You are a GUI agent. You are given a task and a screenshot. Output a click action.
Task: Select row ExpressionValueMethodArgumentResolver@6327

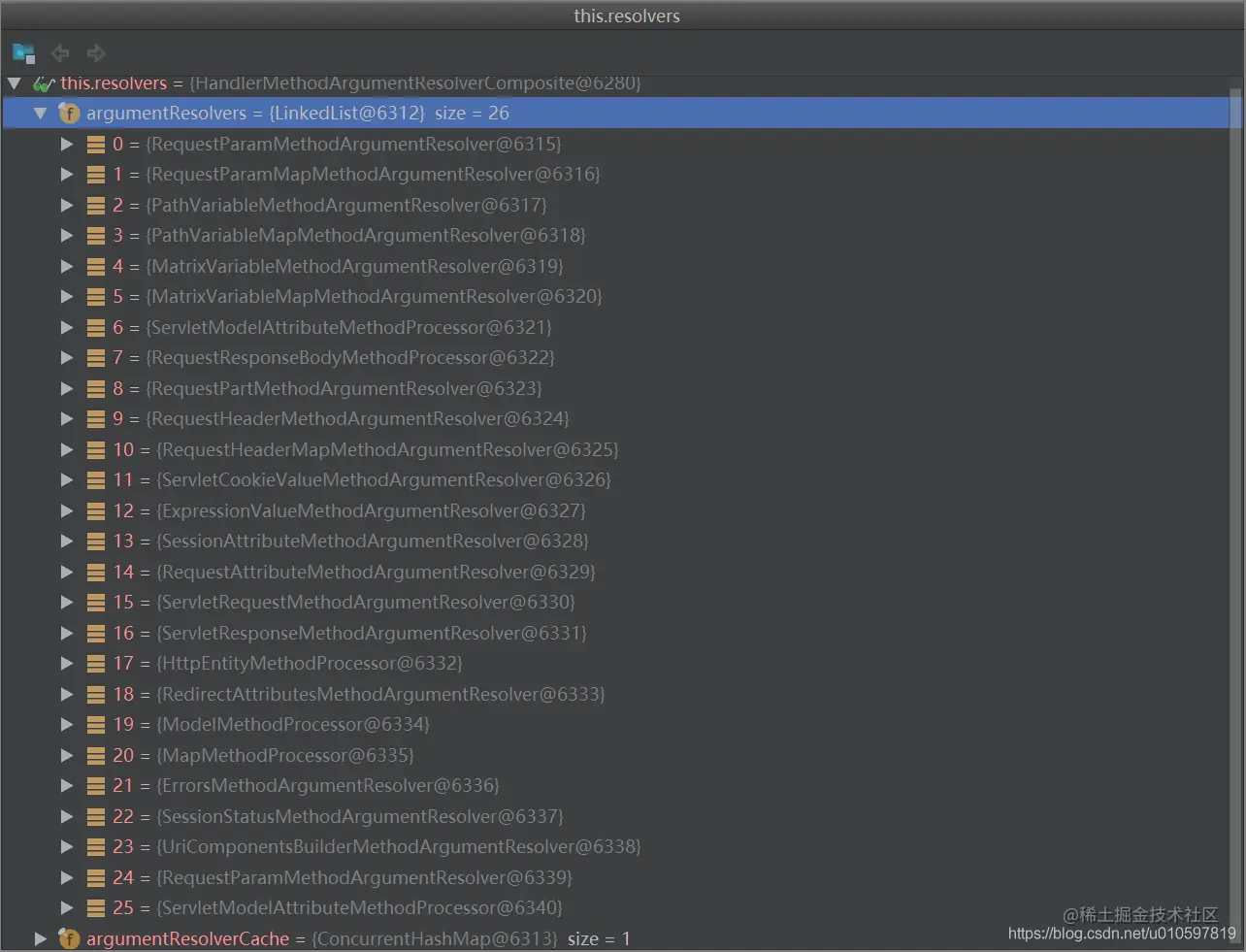click(x=615, y=510)
